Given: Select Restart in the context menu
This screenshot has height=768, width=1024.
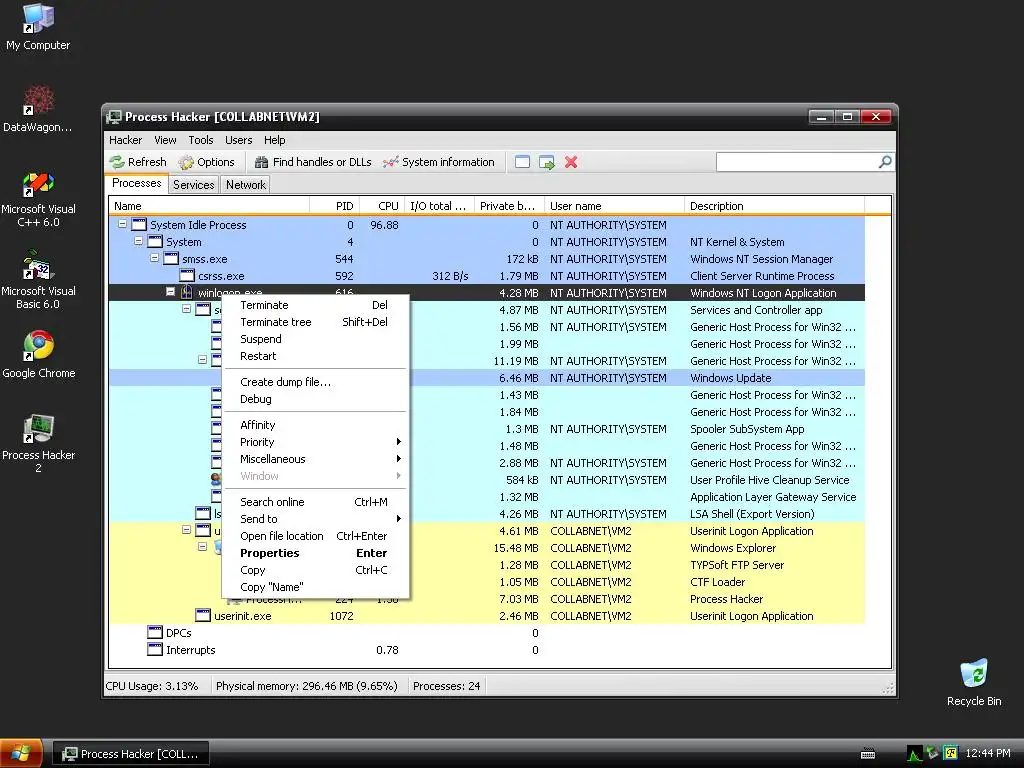Looking at the screenshot, I should pos(315,356).
